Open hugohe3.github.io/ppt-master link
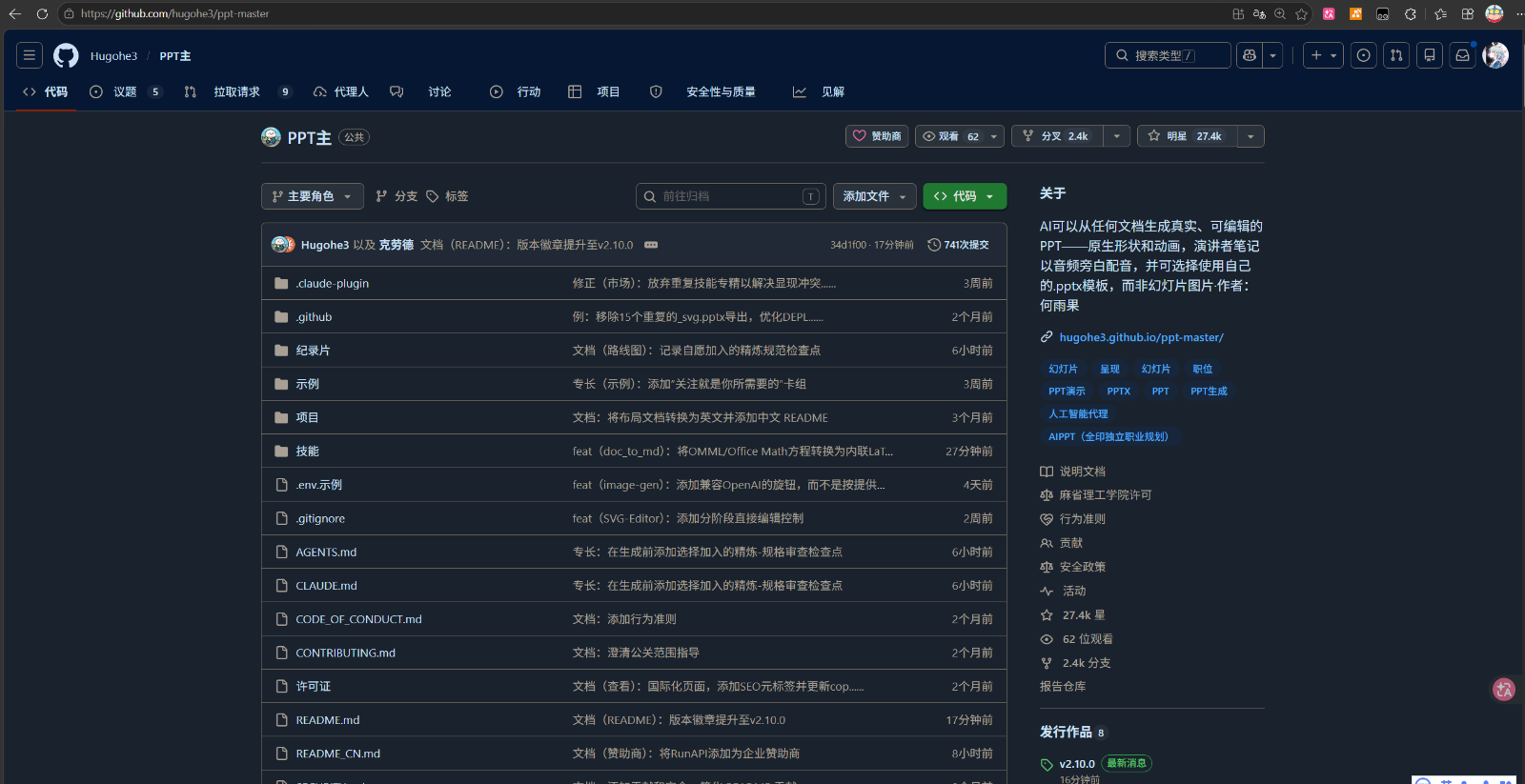The height and width of the screenshot is (784, 1525). tap(1141, 337)
